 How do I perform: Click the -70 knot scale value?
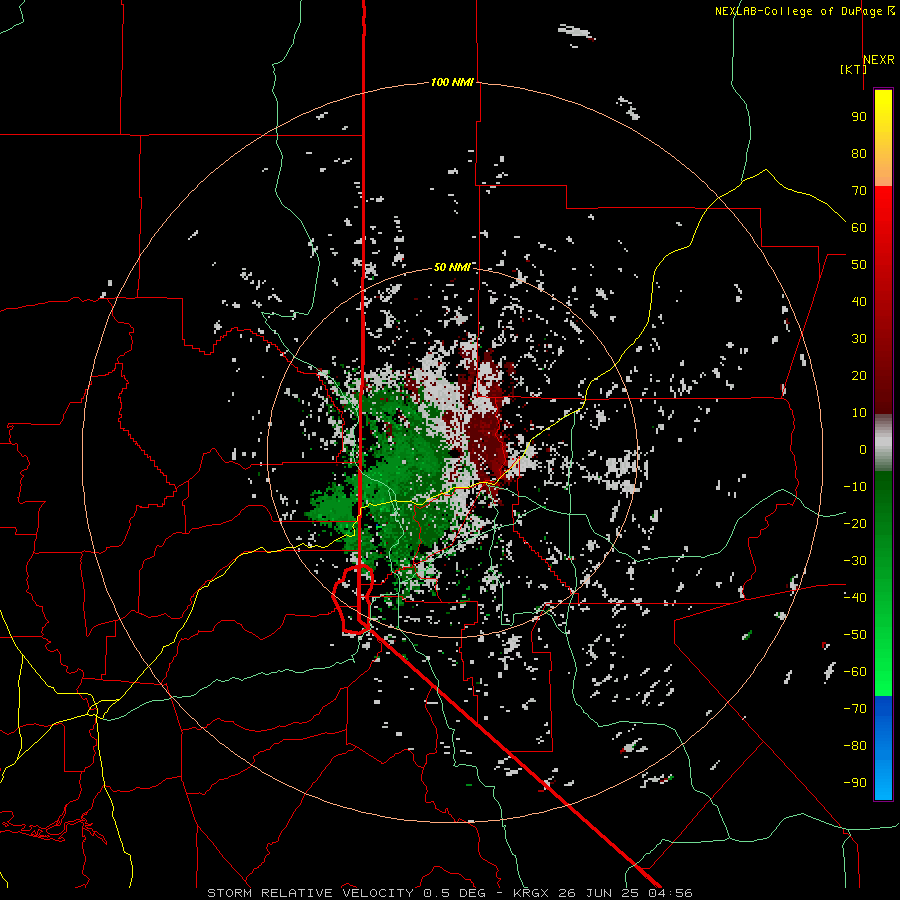click(855, 708)
